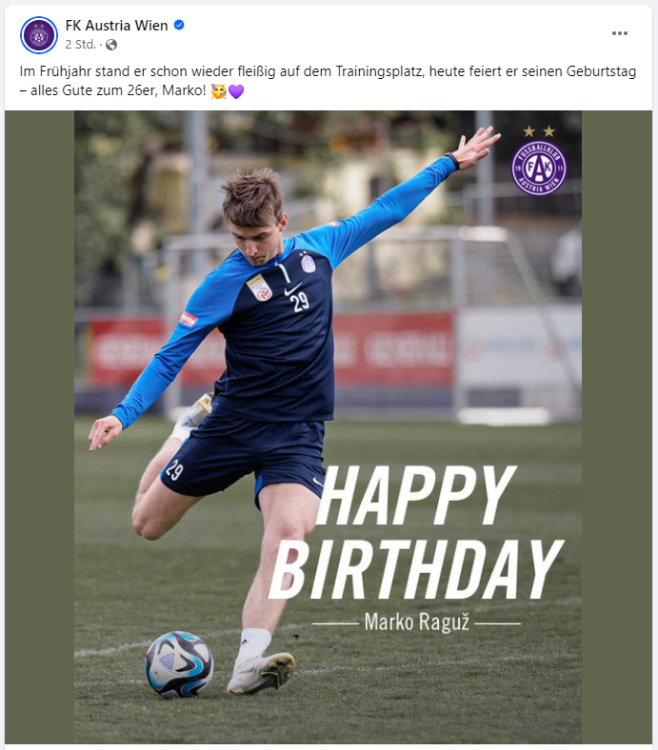Click the white football boot on ground
Viewport: 658px width, 750px height.
(x=261, y=673)
